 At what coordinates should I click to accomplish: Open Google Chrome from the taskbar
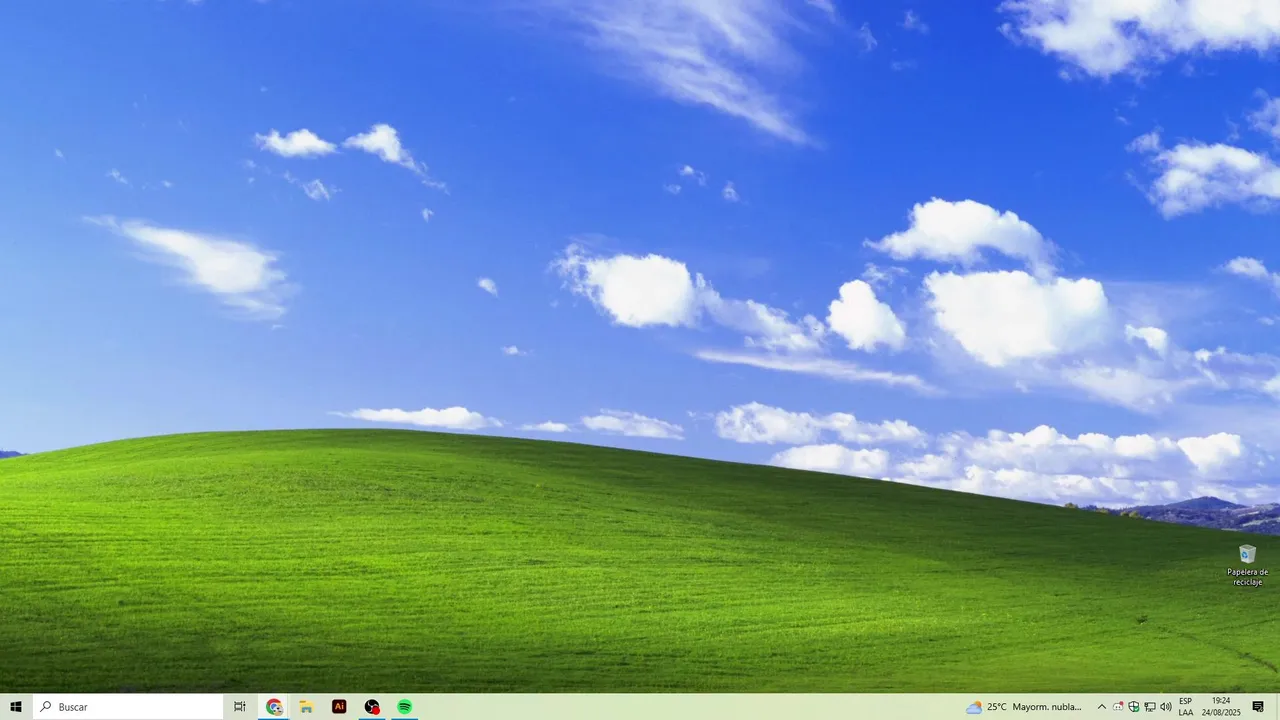tap(274, 707)
